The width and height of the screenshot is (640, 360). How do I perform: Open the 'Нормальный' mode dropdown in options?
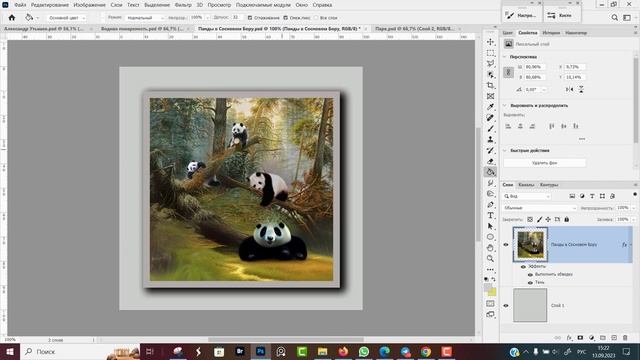click(x=145, y=18)
